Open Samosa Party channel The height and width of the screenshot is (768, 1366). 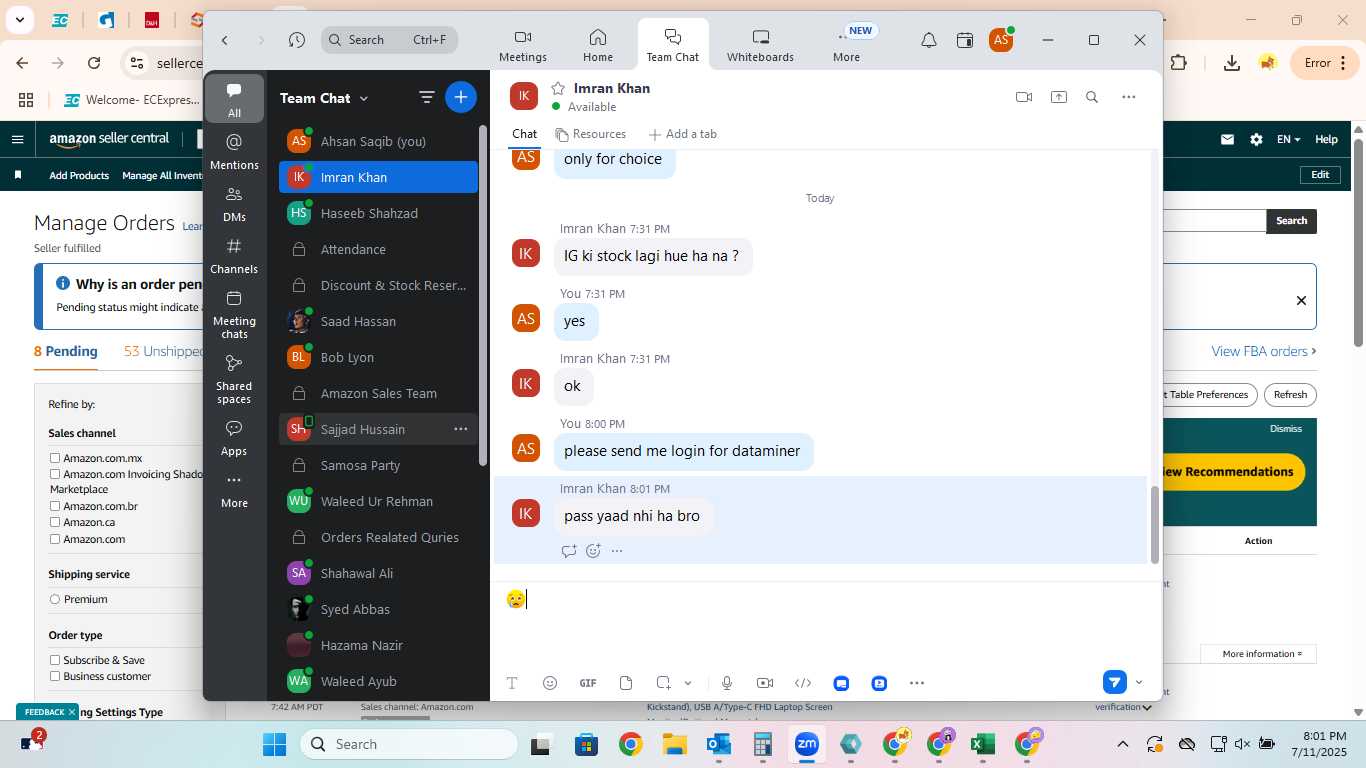(378, 465)
